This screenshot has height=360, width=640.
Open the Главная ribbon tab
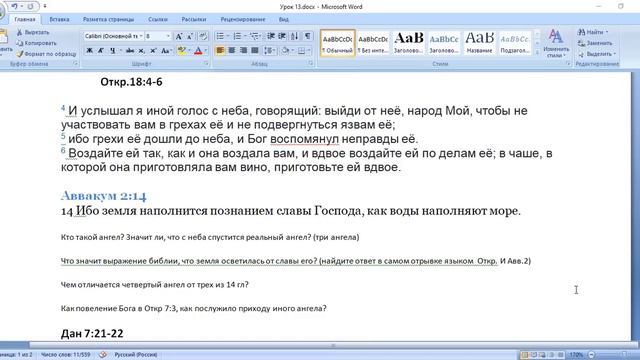point(25,19)
